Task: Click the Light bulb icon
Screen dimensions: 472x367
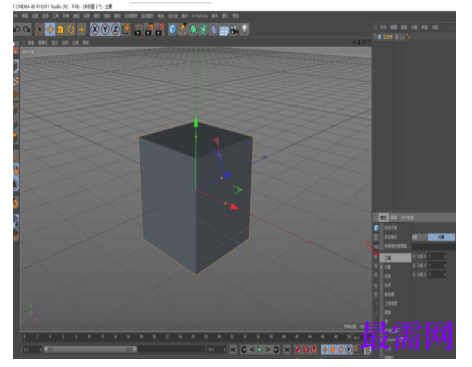Action: [245, 30]
